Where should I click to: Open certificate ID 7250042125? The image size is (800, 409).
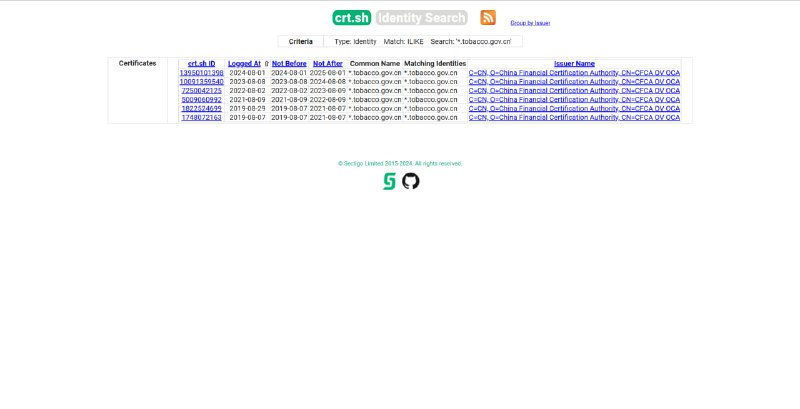pos(201,91)
